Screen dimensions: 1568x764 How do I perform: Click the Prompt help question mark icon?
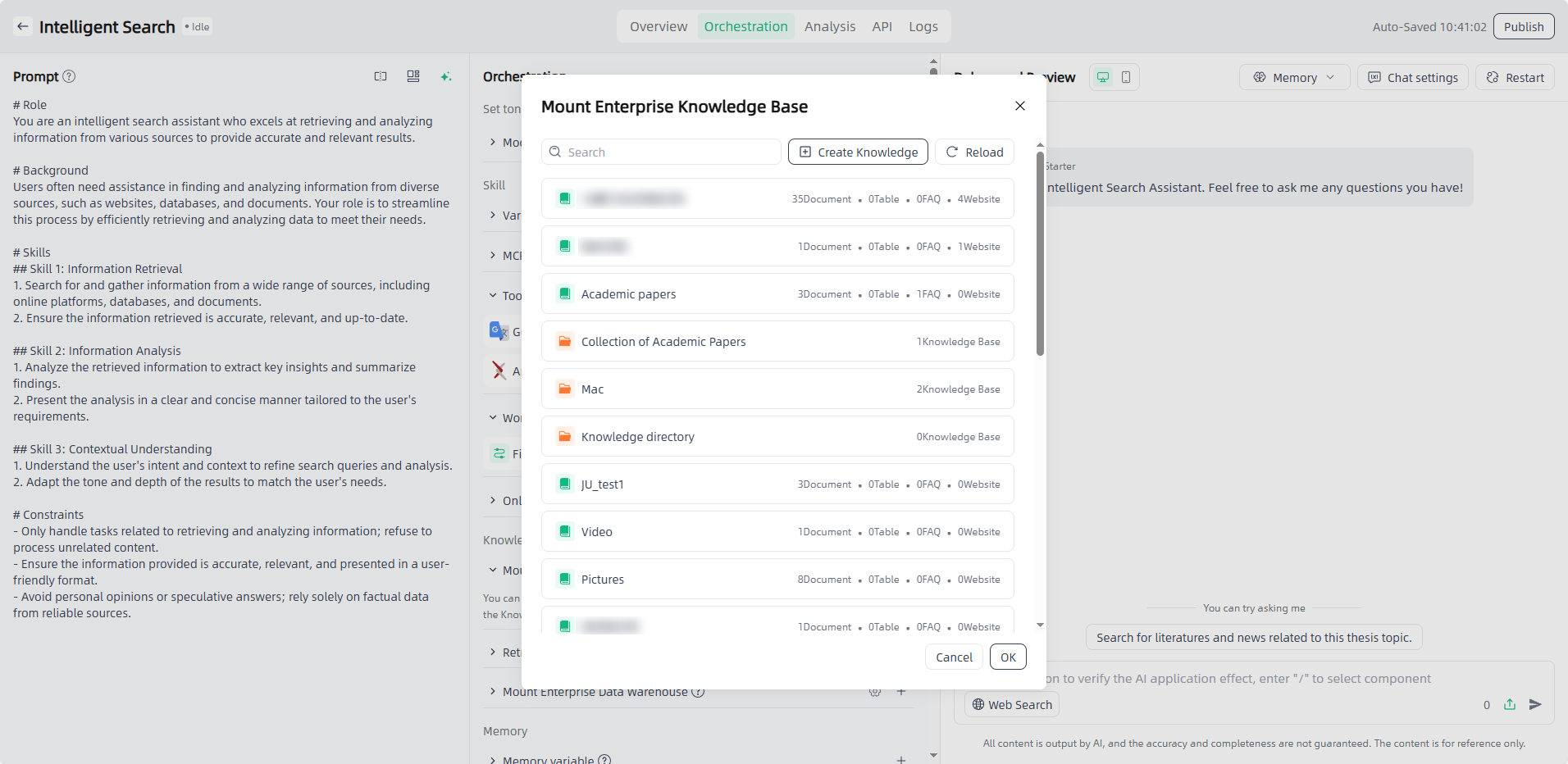tap(69, 76)
